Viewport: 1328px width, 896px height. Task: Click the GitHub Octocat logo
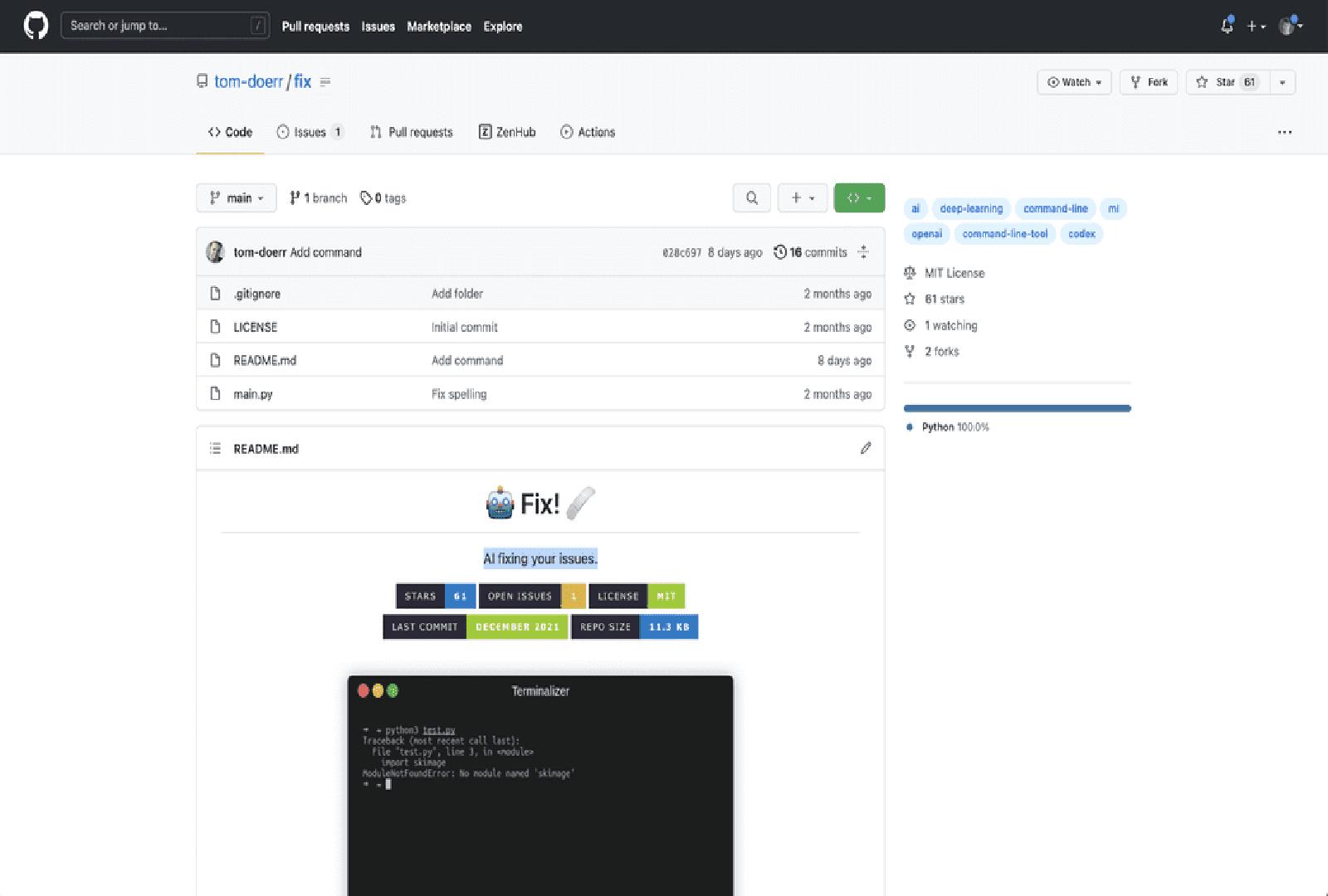(36, 26)
